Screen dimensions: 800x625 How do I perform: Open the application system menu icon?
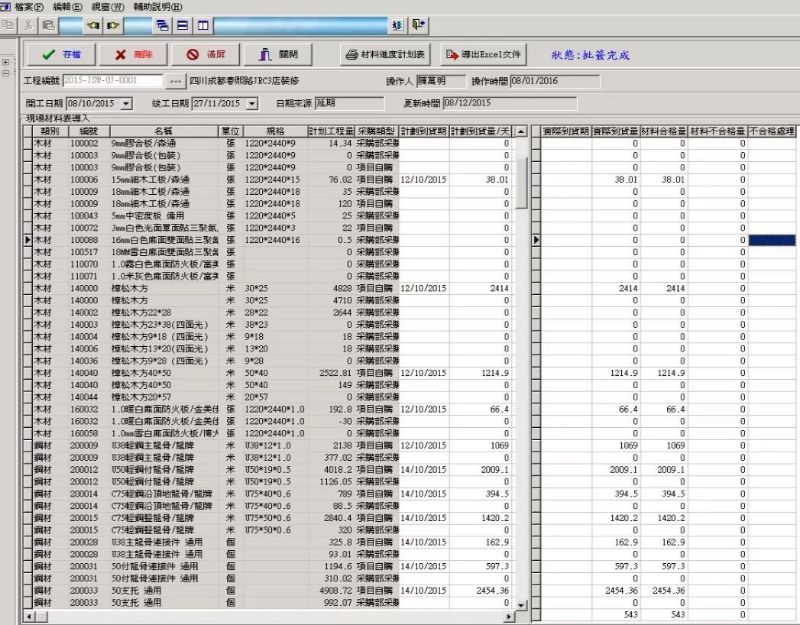point(5,7)
